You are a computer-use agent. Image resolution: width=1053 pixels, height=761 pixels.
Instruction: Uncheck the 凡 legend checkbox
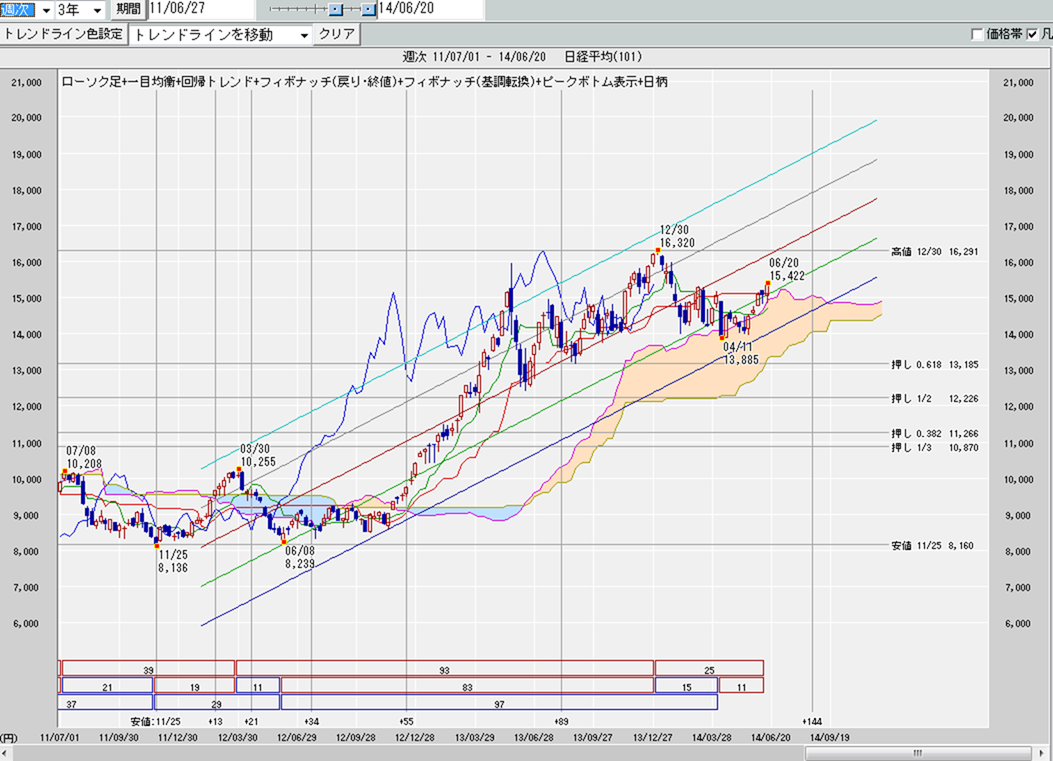tap(1033, 34)
